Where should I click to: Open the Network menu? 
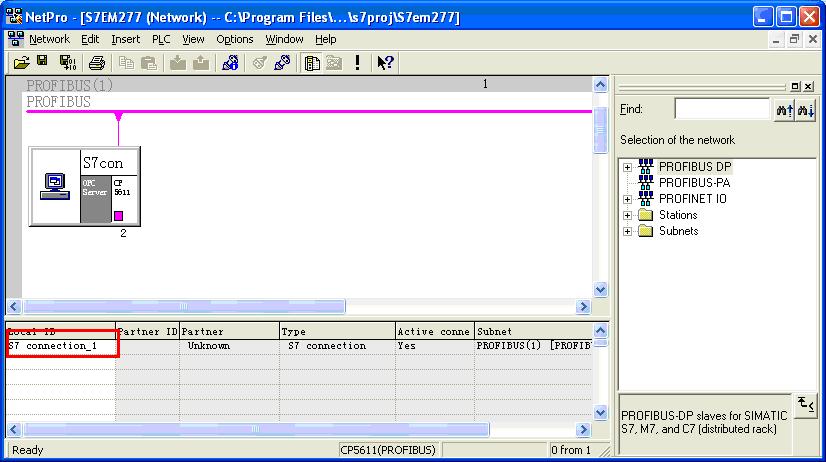coord(50,40)
